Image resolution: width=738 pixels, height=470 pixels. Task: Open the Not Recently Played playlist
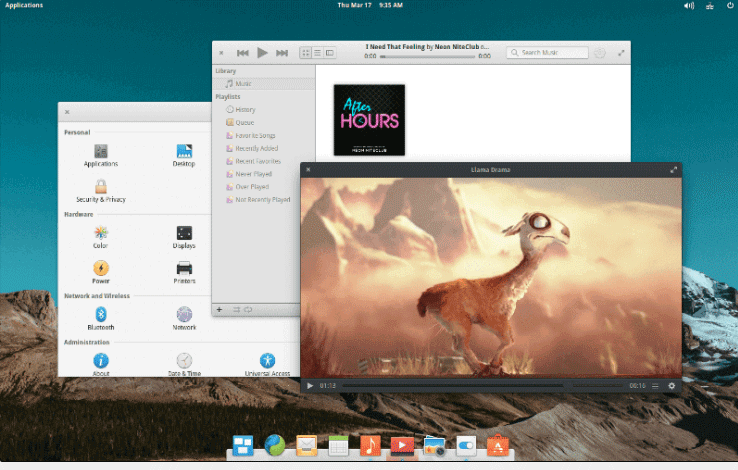(x=257, y=200)
